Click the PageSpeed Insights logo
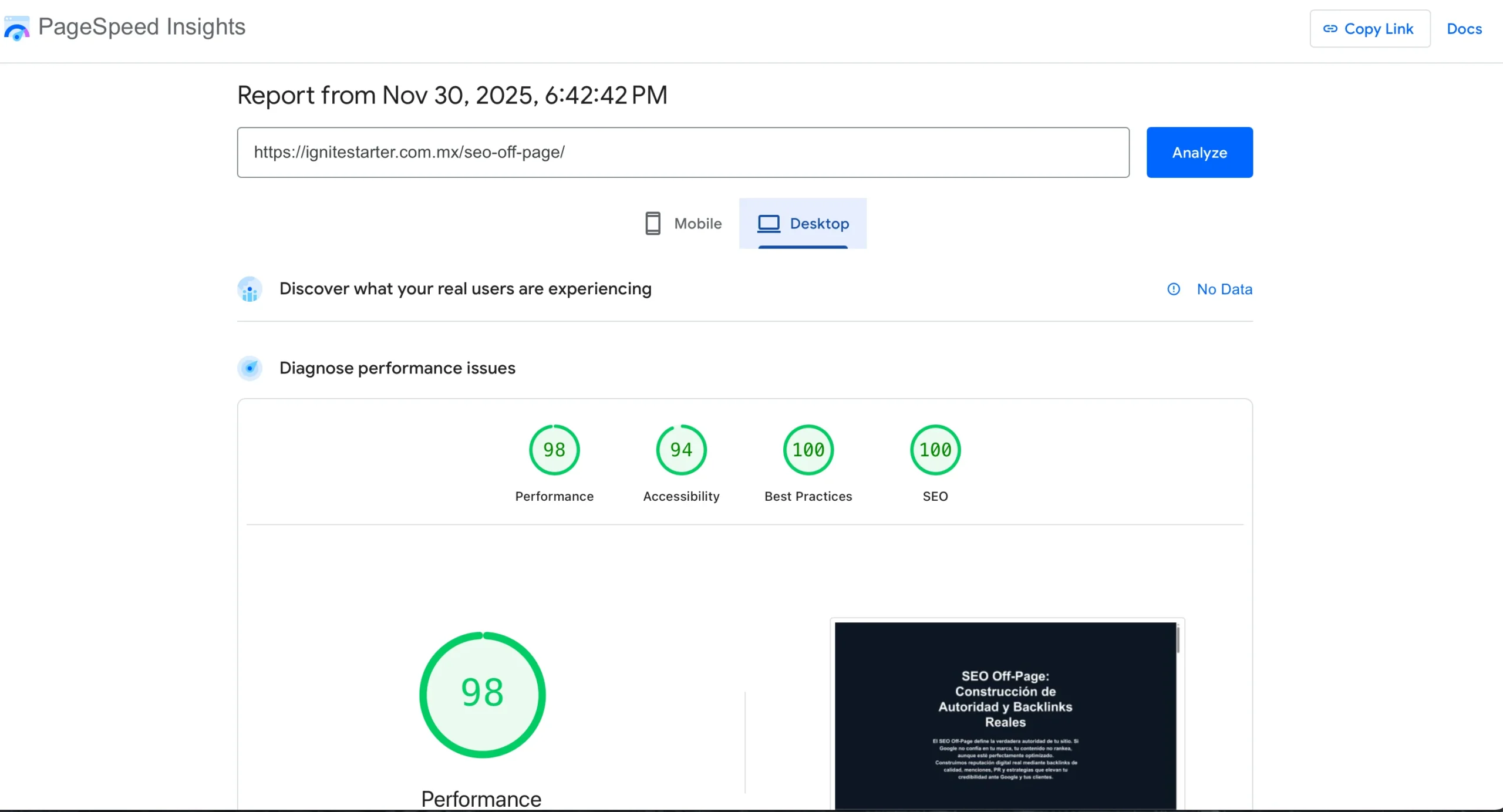 tap(16, 28)
